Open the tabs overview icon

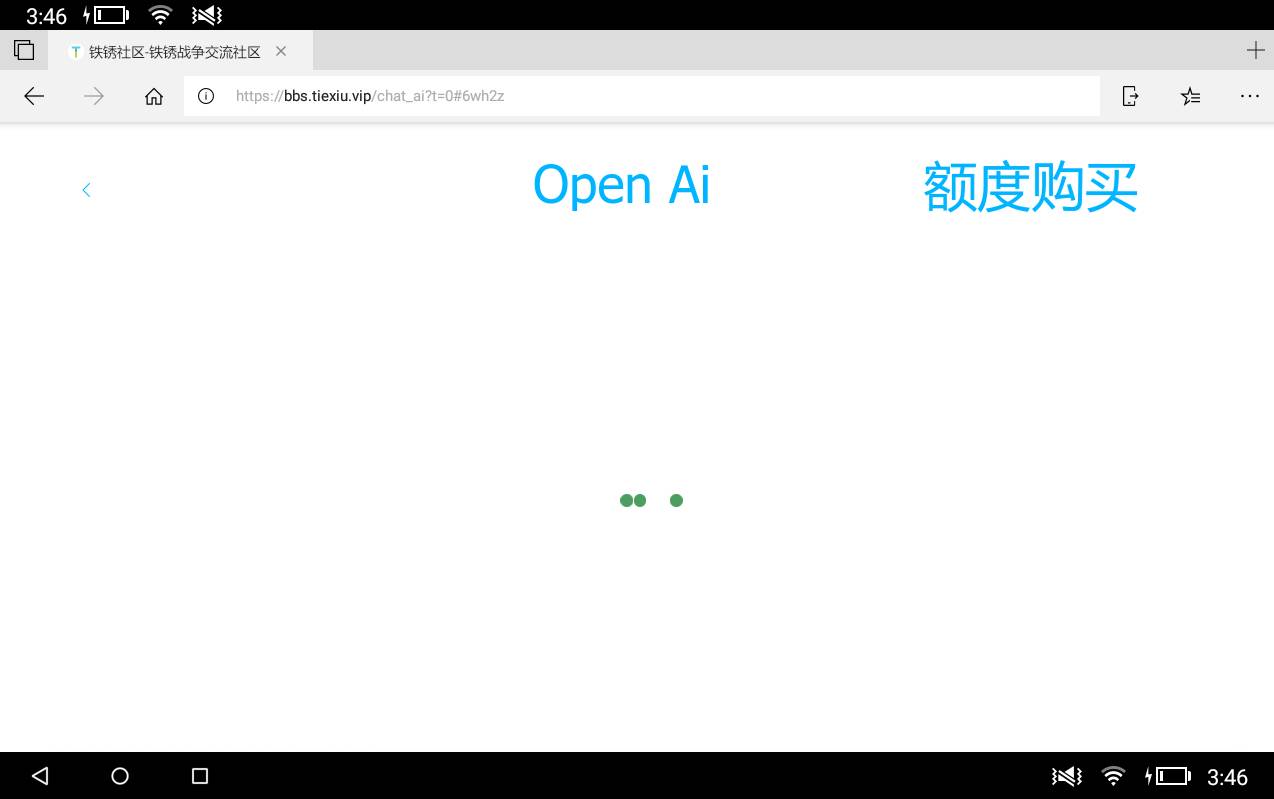pos(24,50)
